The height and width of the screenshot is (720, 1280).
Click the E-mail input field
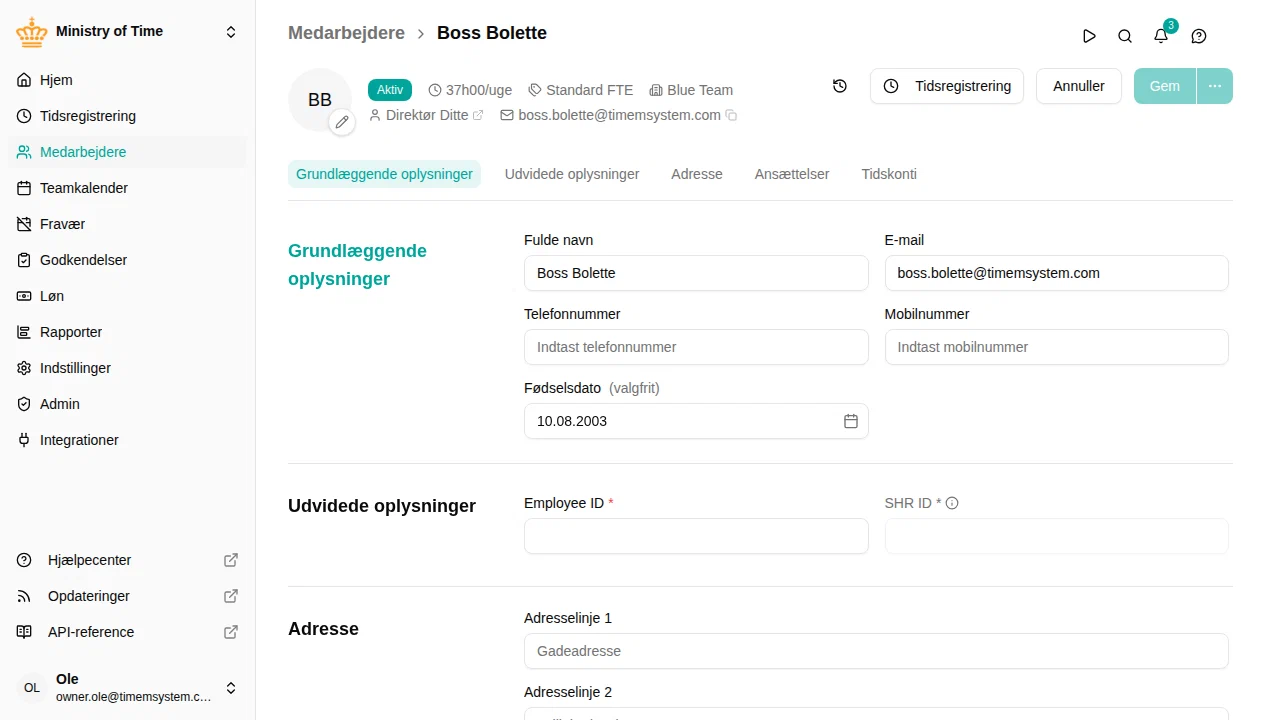[1056, 273]
